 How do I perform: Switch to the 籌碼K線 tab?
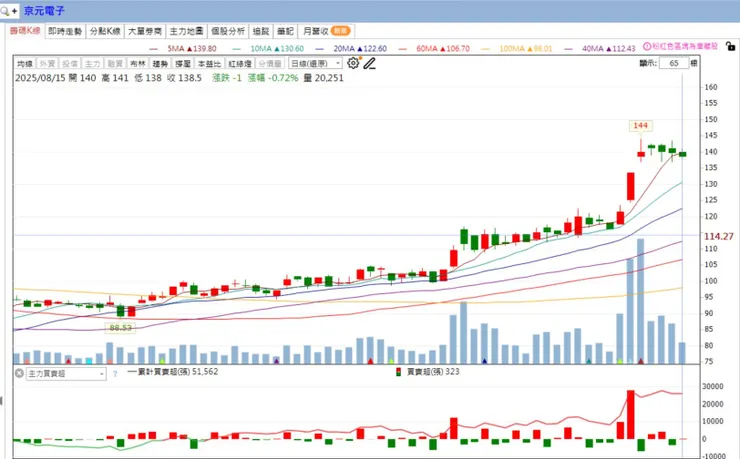(25, 31)
